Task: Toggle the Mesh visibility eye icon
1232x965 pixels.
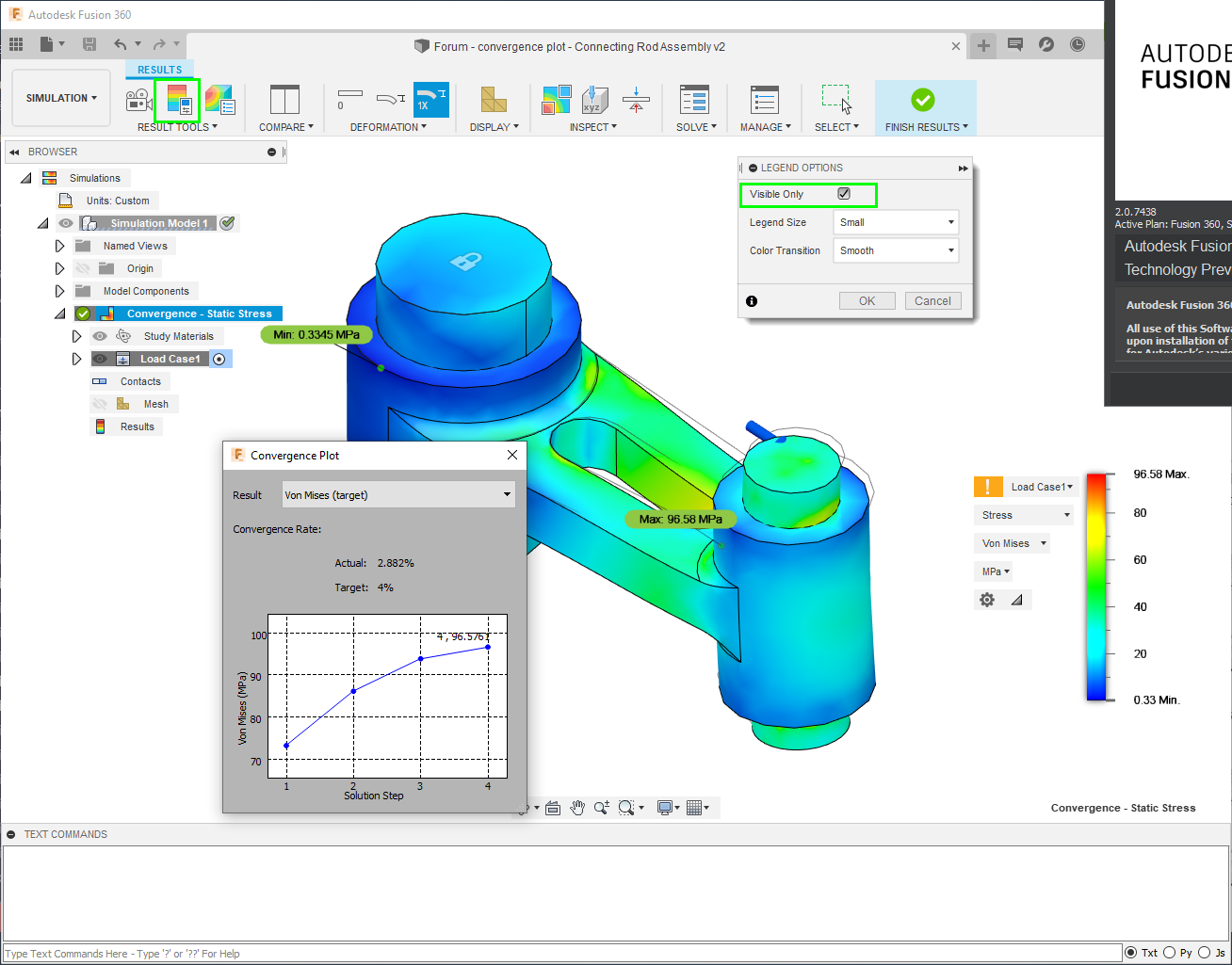Action: tap(101, 403)
